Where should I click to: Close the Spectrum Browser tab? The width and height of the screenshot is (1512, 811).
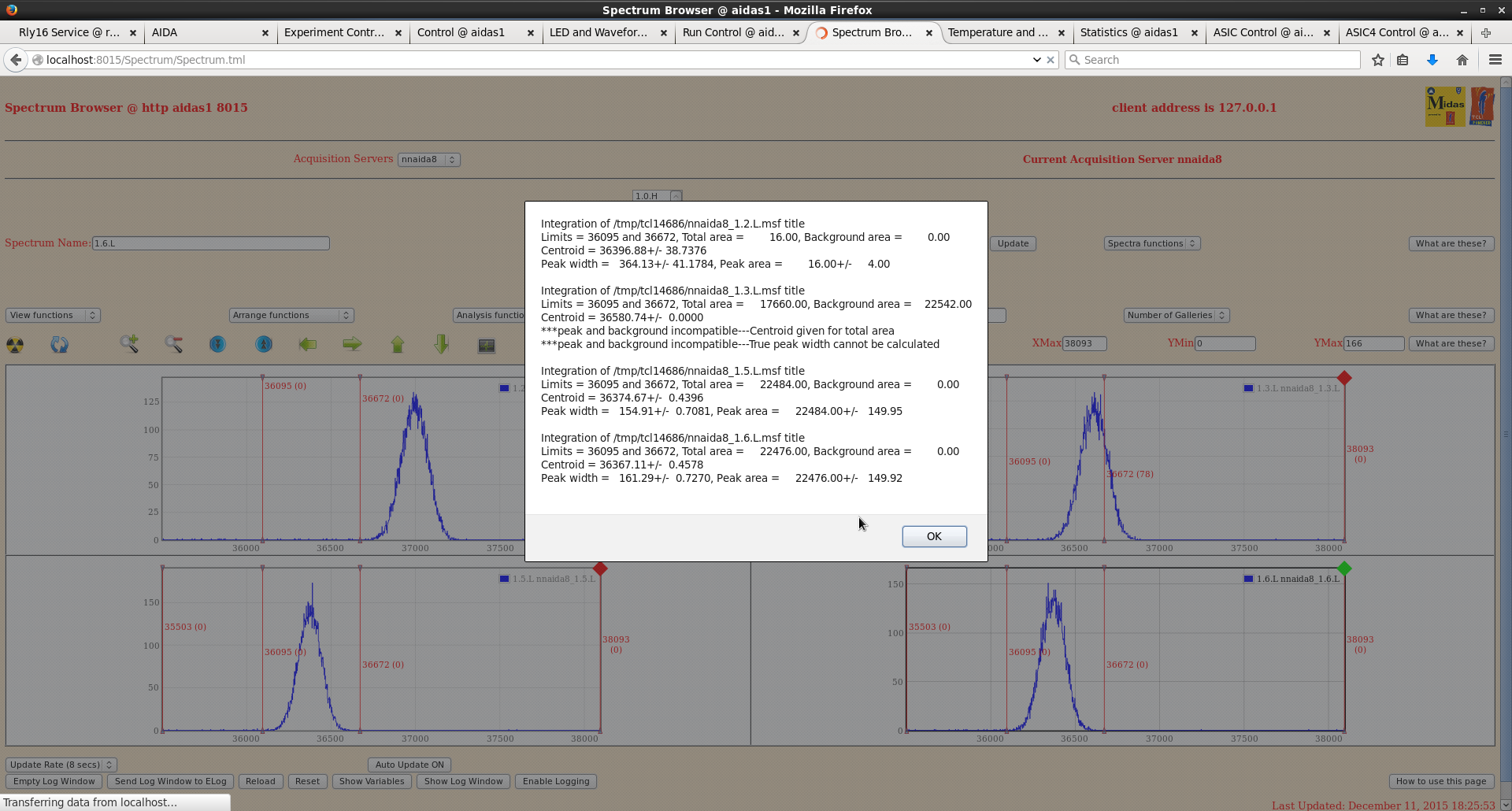pyautogui.click(x=929, y=33)
